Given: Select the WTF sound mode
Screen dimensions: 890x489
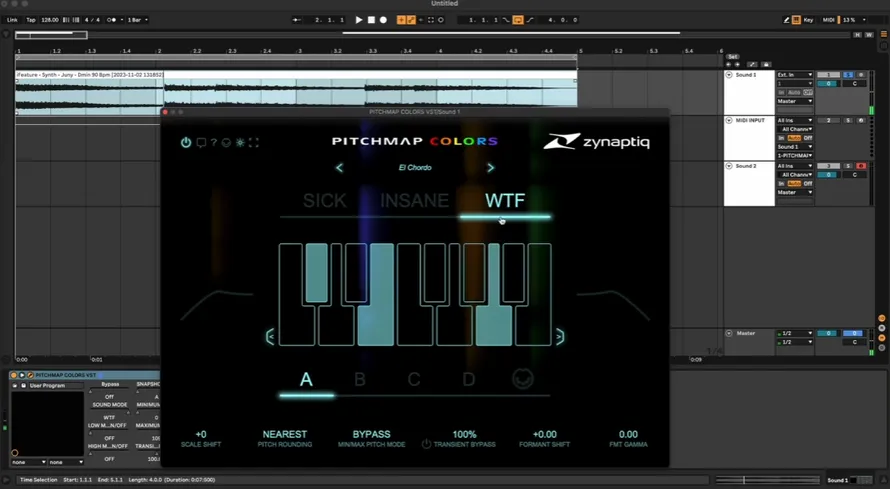Looking at the screenshot, I should coord(505,200).
